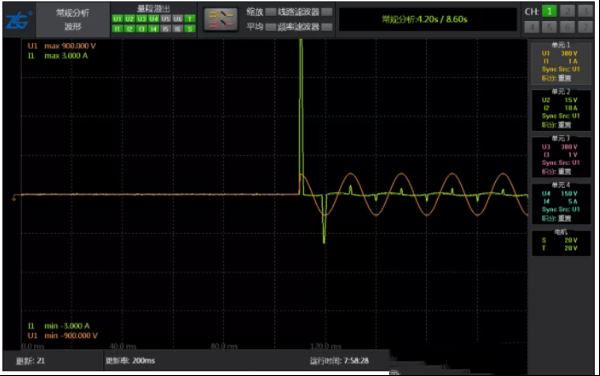Image resolution: width=600 pixels, height=376 pixels.
Task: Toggle the 平均 (average) checkbox
Action: click(271, 27)
